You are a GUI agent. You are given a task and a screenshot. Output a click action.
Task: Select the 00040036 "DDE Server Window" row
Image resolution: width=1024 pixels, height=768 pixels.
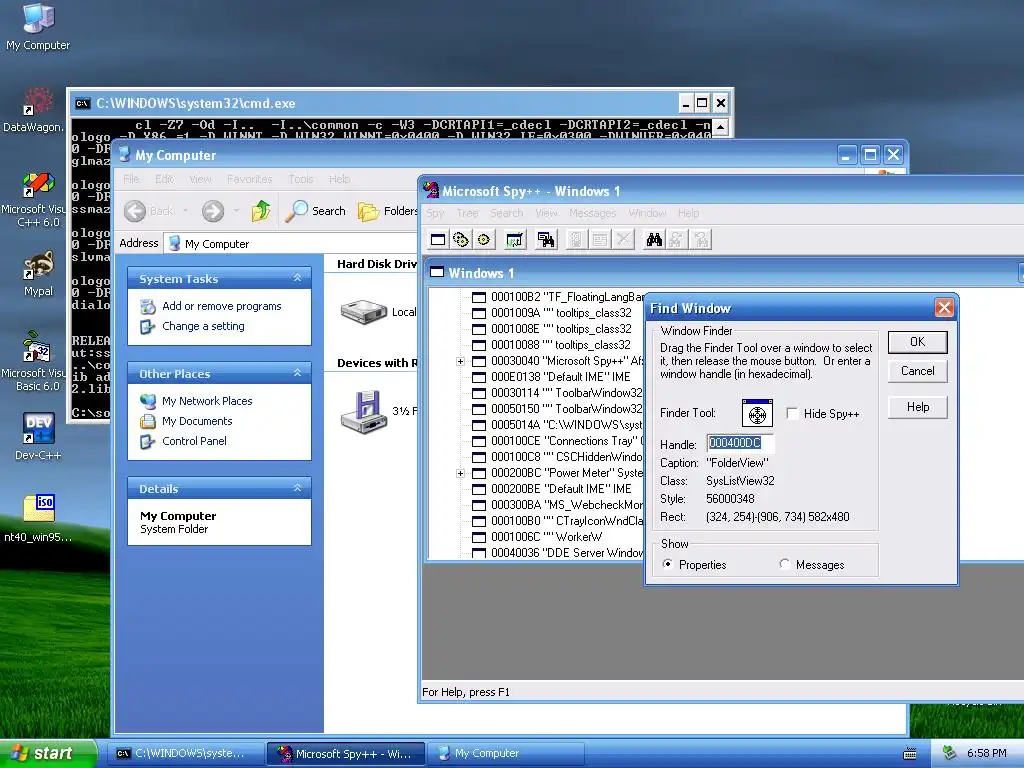(558, 552)
